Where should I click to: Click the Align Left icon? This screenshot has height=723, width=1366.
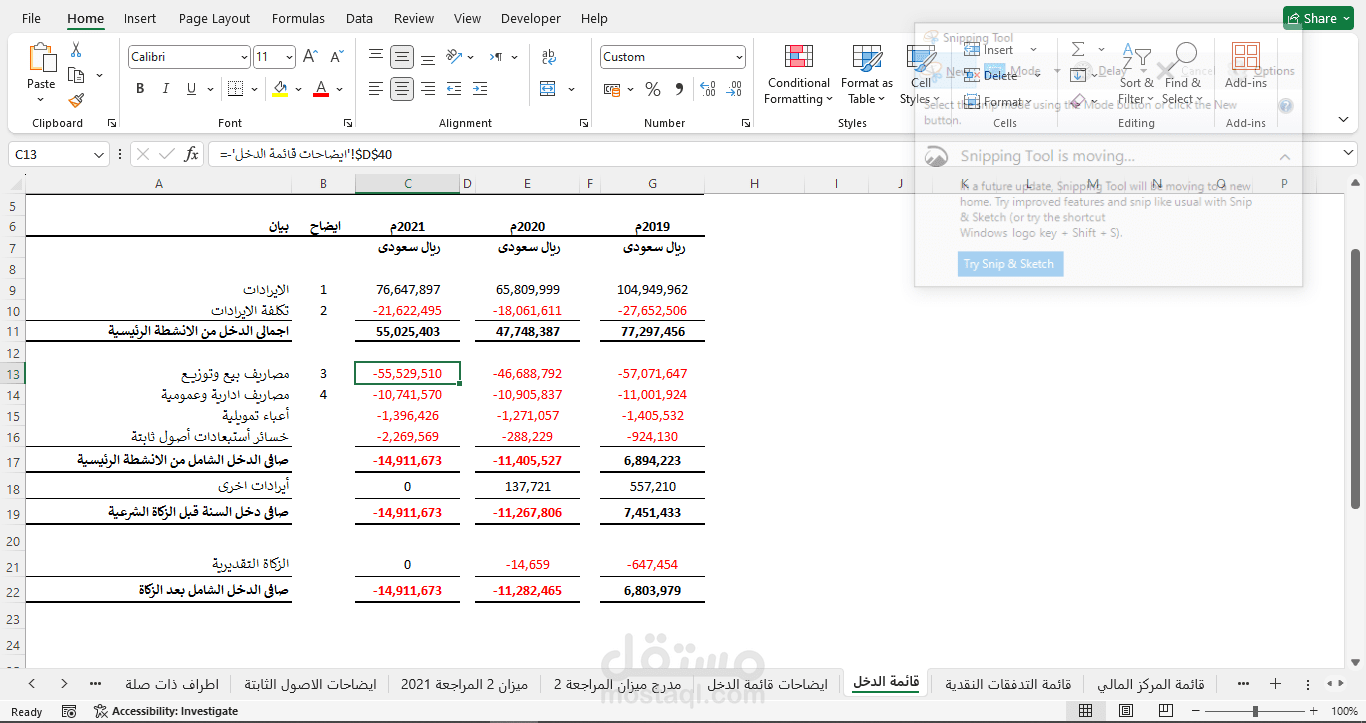[376, 89]
